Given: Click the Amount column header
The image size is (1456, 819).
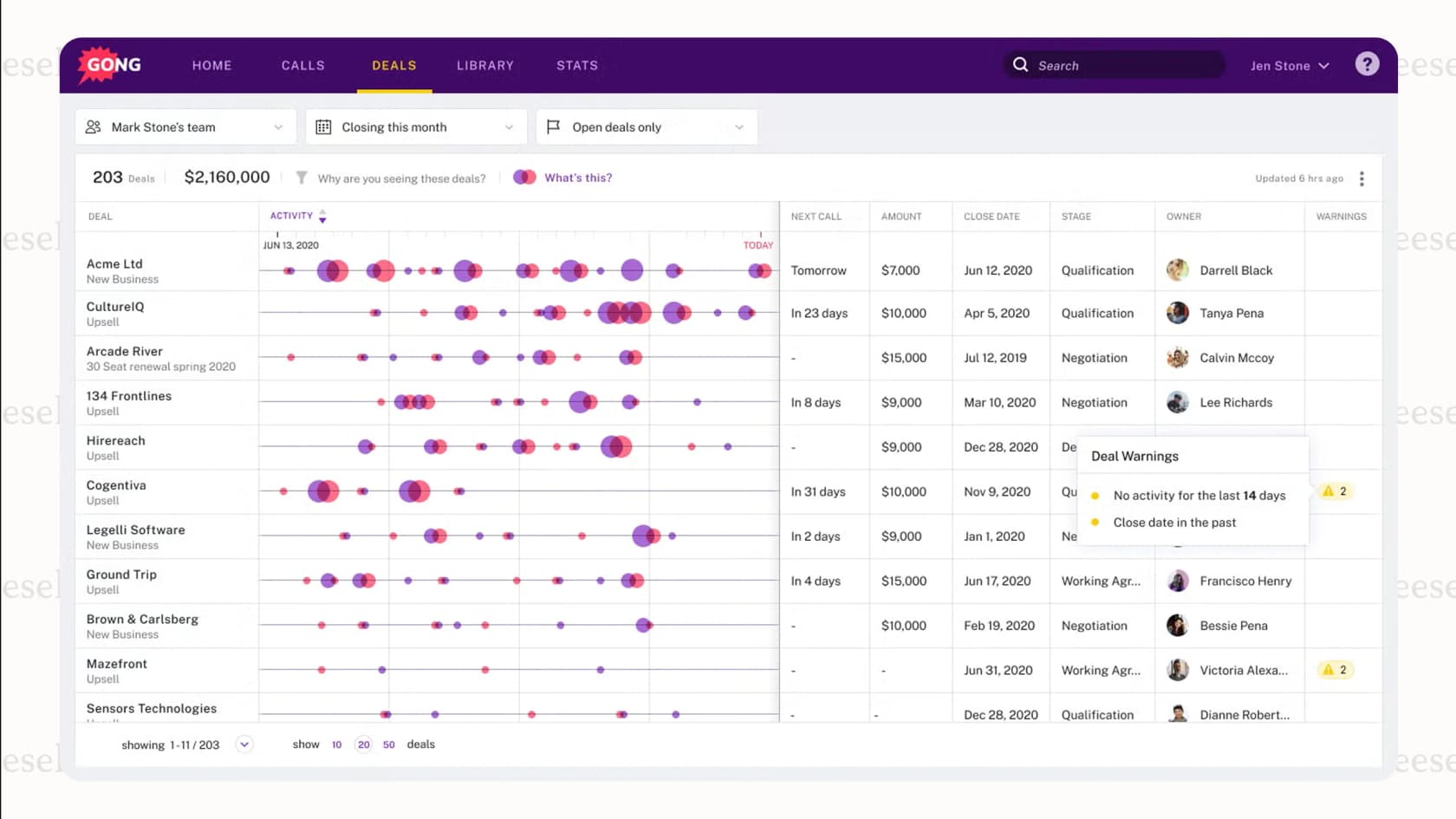Looking at the screenshot, I should (901, 217).
